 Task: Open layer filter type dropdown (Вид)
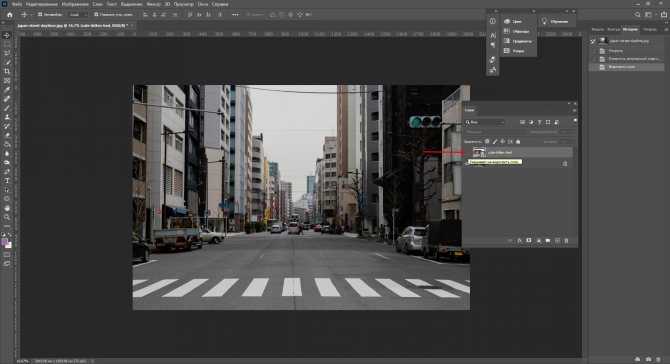[x=485, y=123]
